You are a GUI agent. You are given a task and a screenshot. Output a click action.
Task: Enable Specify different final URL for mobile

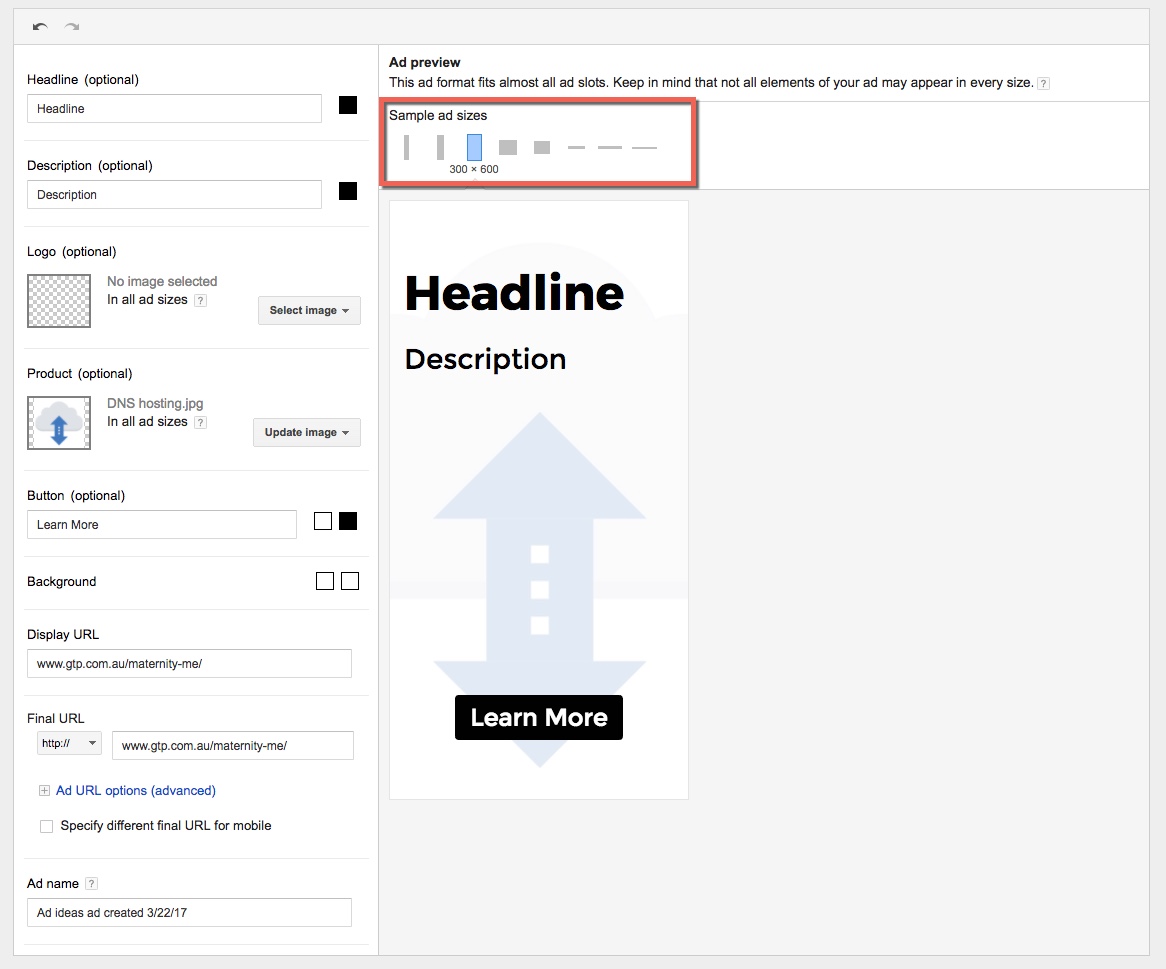[x=46, y=826]
